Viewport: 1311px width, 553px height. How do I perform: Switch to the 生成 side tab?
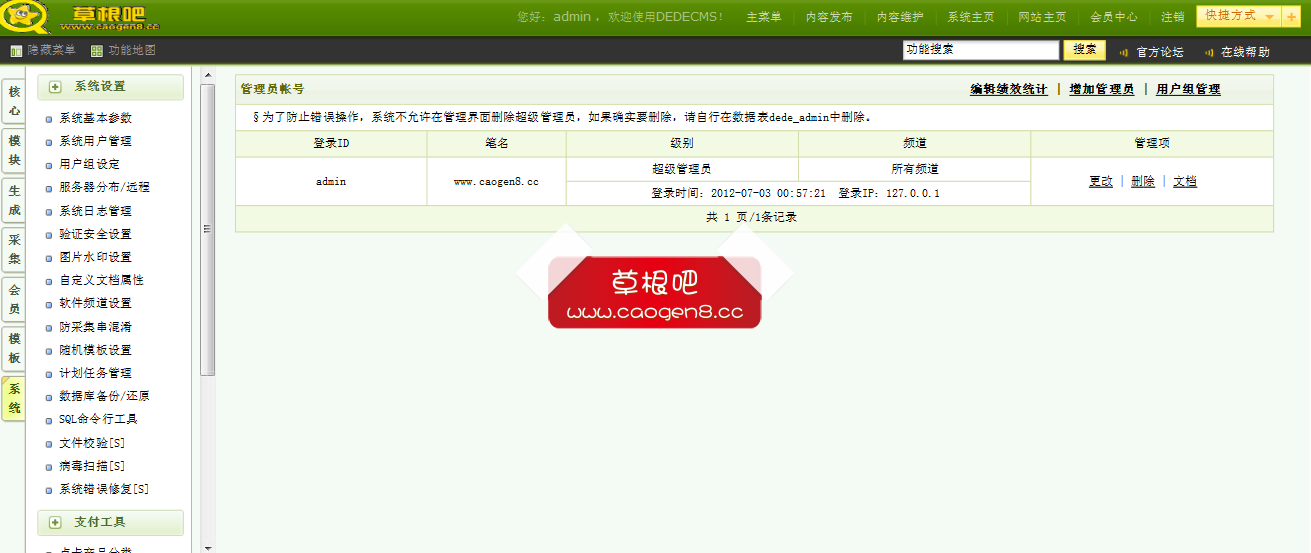[13, 200]
